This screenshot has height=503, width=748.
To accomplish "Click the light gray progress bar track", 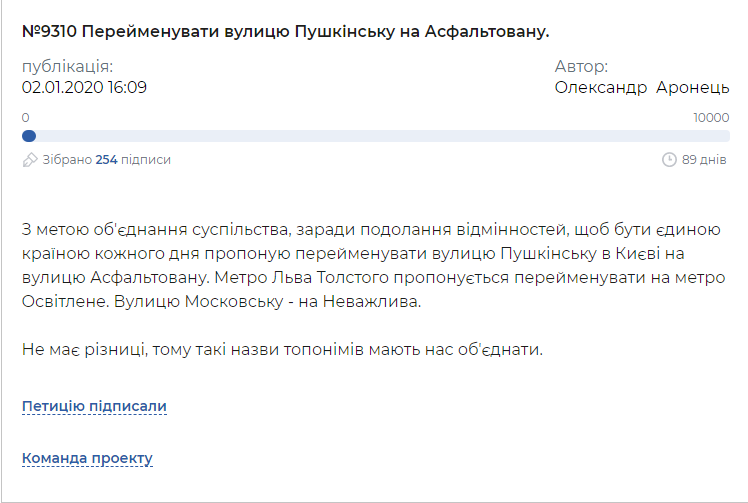I will click(376, 136).
